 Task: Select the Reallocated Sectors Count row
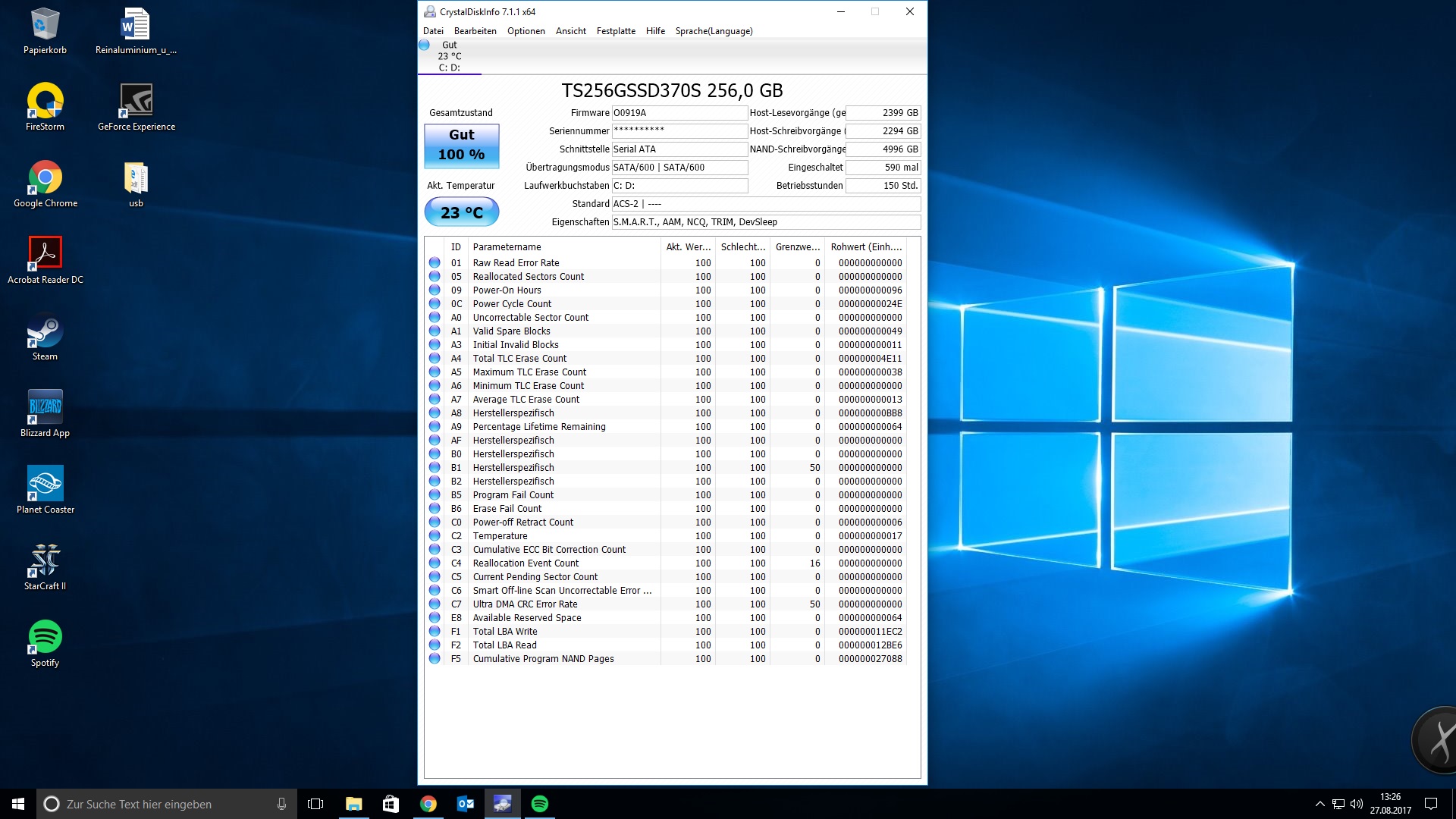529,277
